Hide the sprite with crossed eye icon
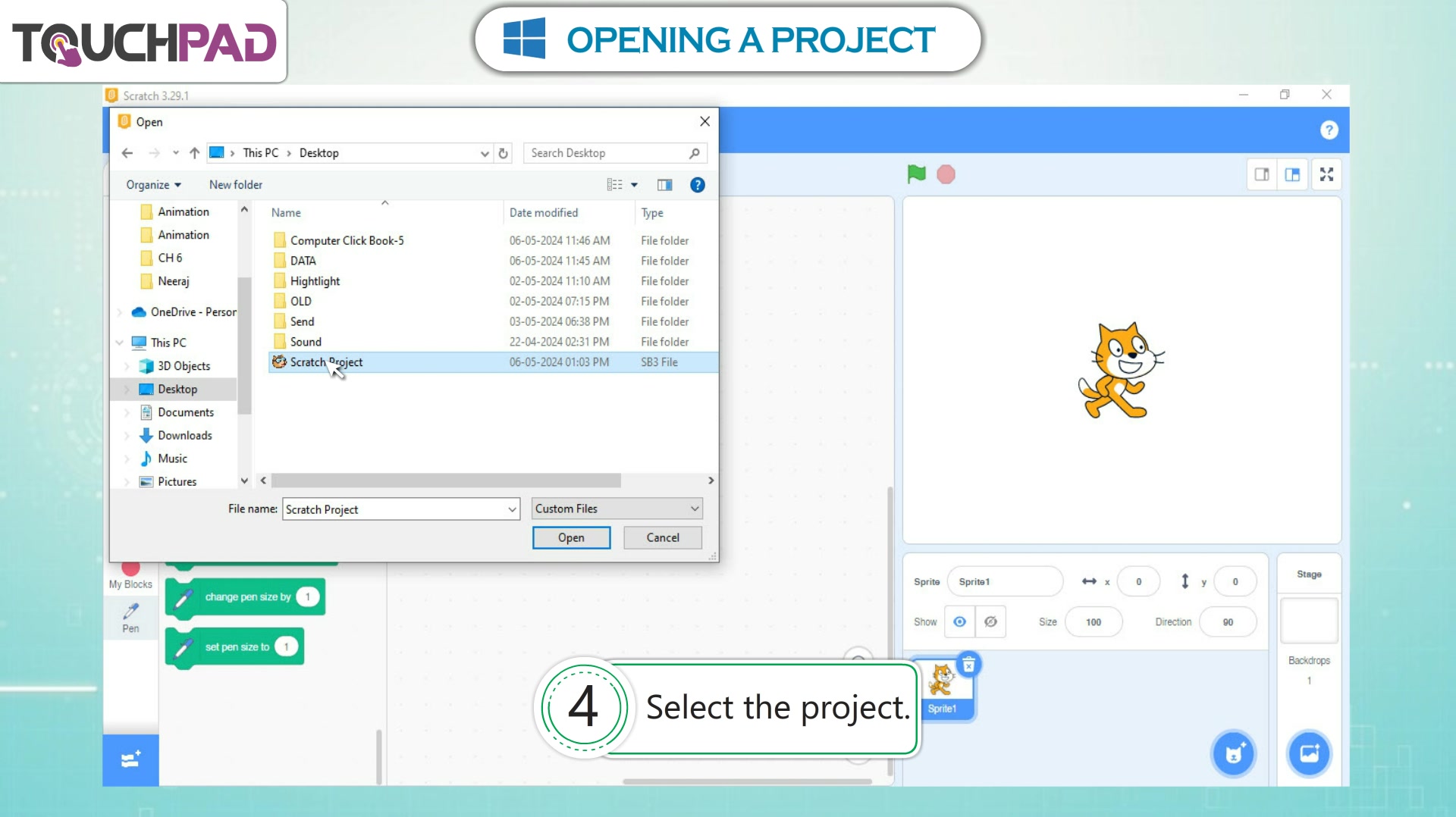The width and height of the screenshot is (1456, 817). pyautogui.click(x=990, y=621)
